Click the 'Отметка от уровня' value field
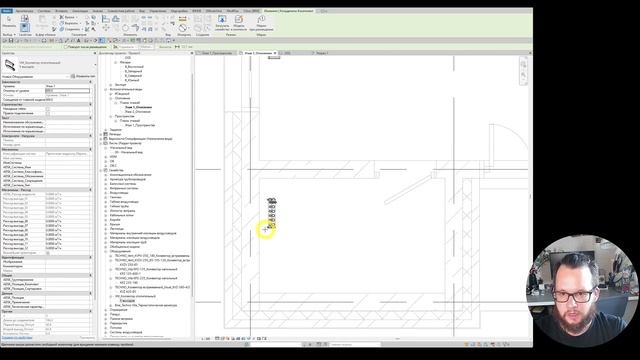640x360 pixels. [x=68, y=91]
